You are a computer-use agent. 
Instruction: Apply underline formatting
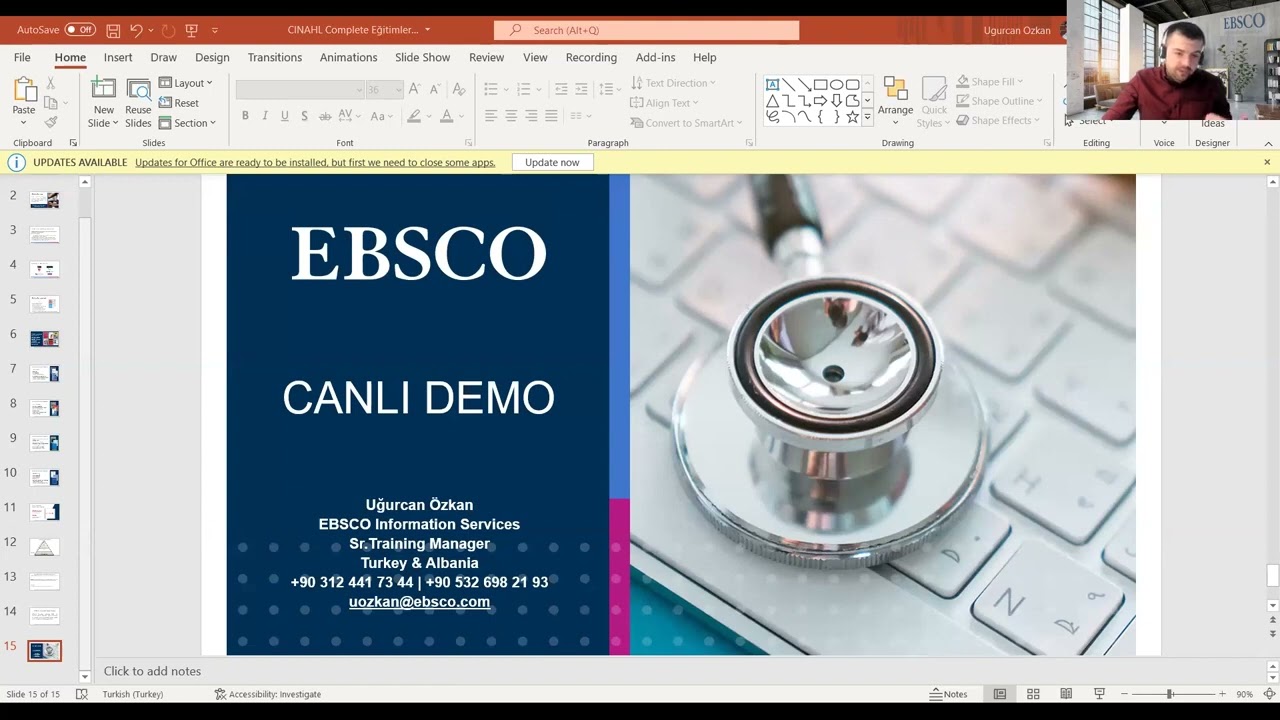[285, 116]
